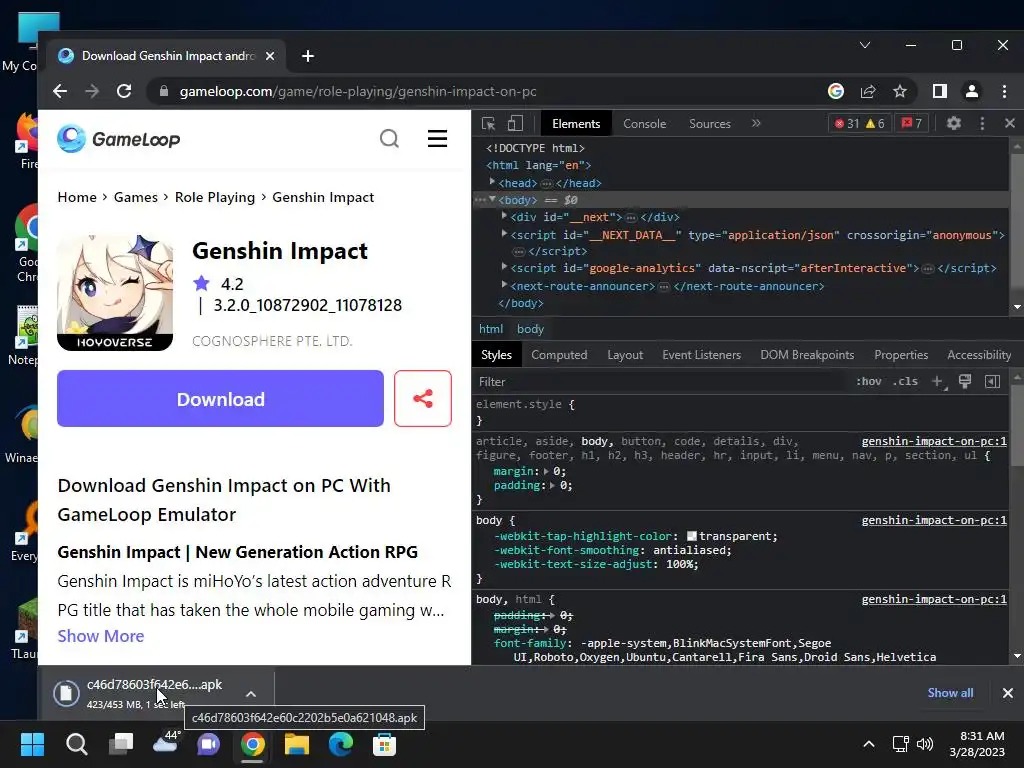Image resolution: width=1024 pixels, height=768 pixels.
Task: Open the Event Listeners tab
Action: click(701, 355)
